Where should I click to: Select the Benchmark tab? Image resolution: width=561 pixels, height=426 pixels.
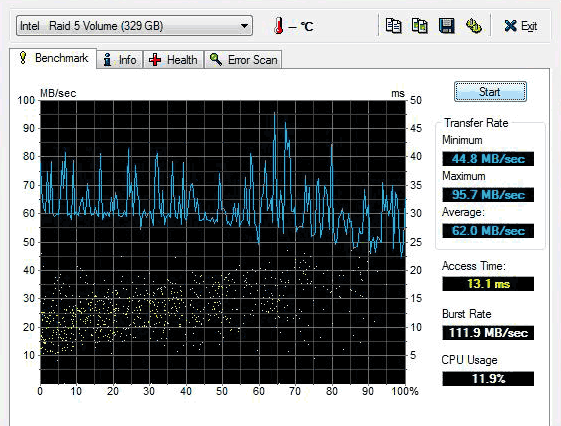53,58
